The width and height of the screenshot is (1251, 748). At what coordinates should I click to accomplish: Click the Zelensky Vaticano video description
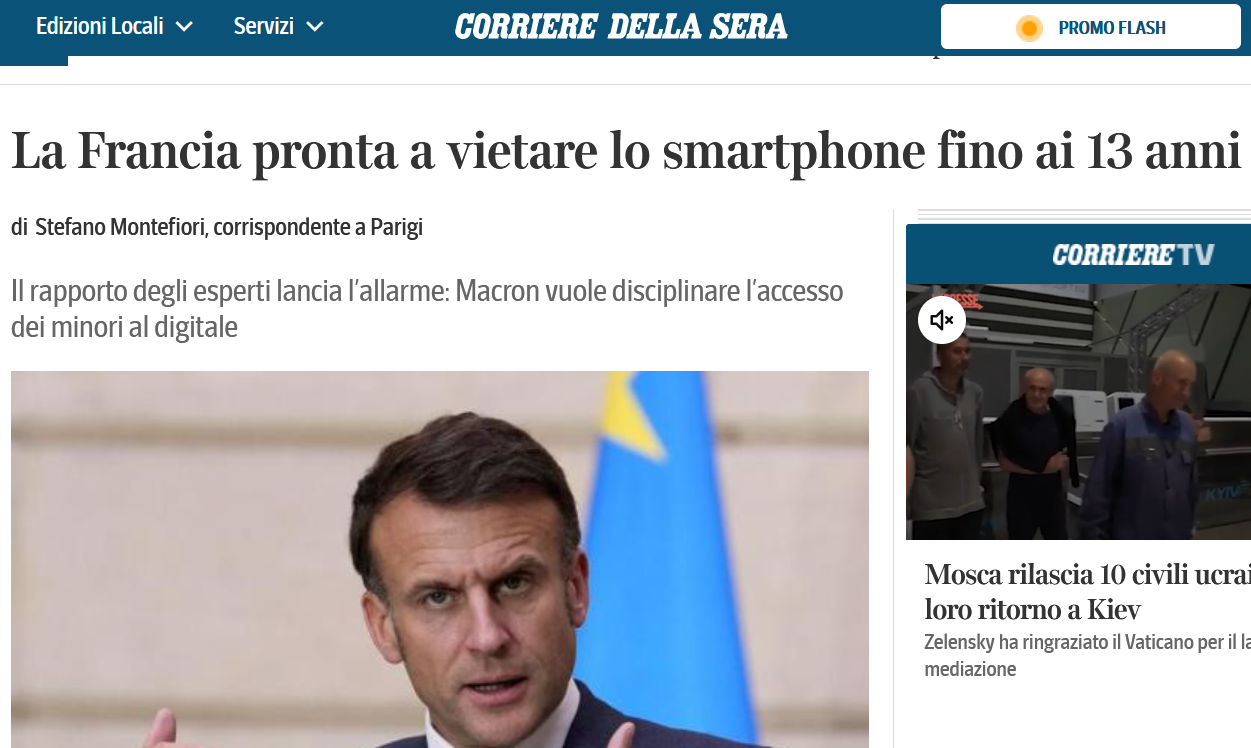click(1088, 656)
